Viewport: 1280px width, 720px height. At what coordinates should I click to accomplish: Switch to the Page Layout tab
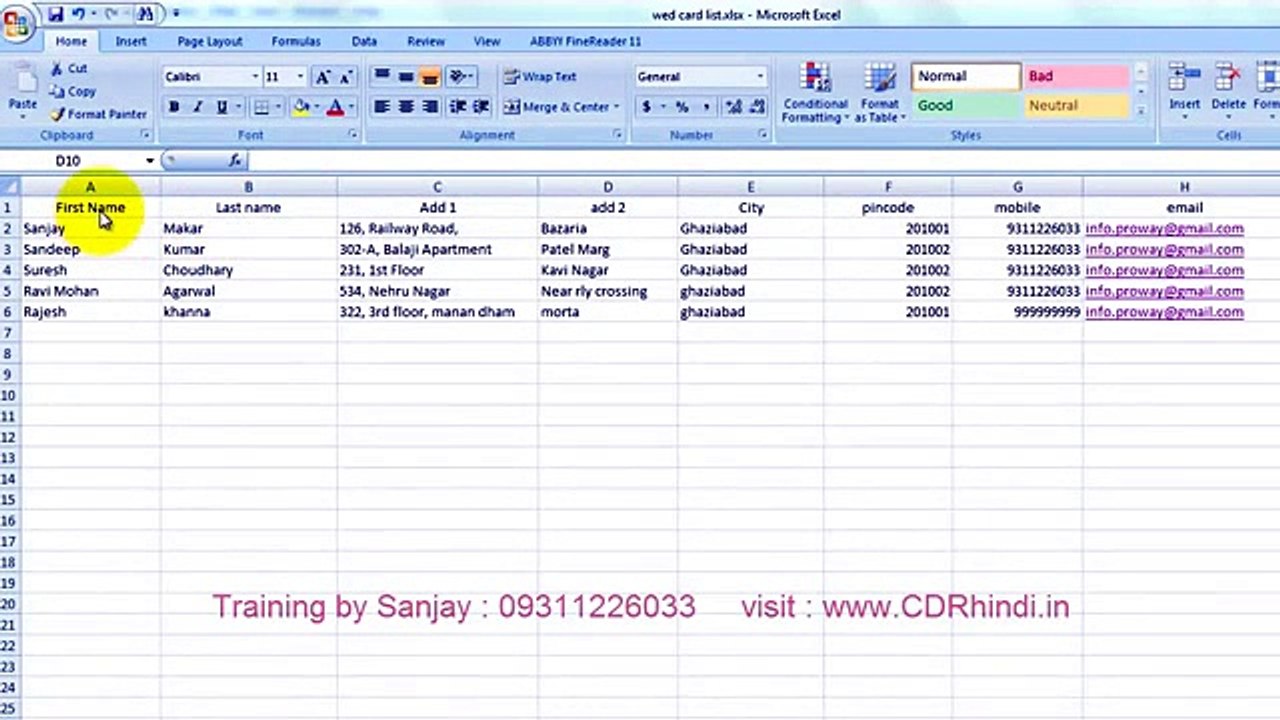coord(210,41)
